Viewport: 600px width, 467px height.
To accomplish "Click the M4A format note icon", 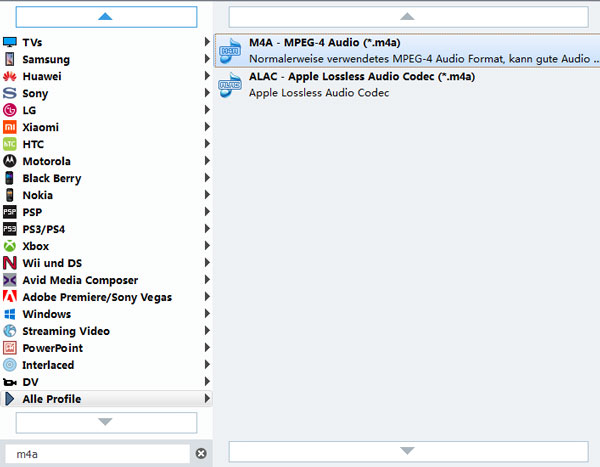I will [230, 51].
